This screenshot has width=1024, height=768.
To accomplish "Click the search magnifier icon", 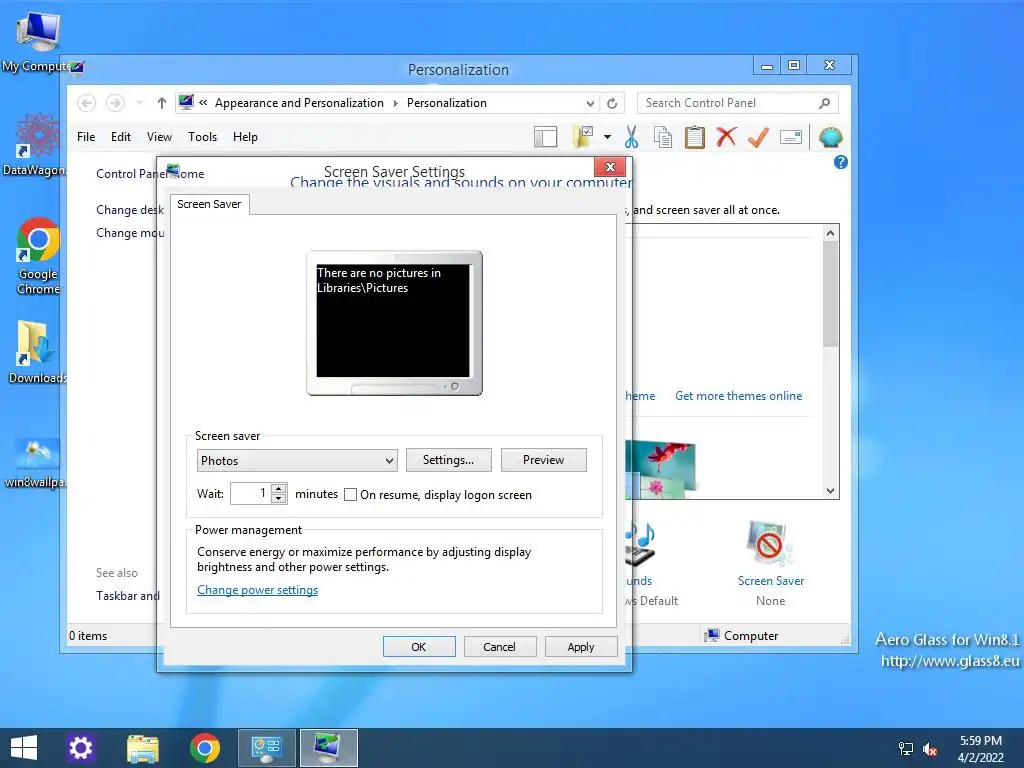I will [x=825, y=103].
